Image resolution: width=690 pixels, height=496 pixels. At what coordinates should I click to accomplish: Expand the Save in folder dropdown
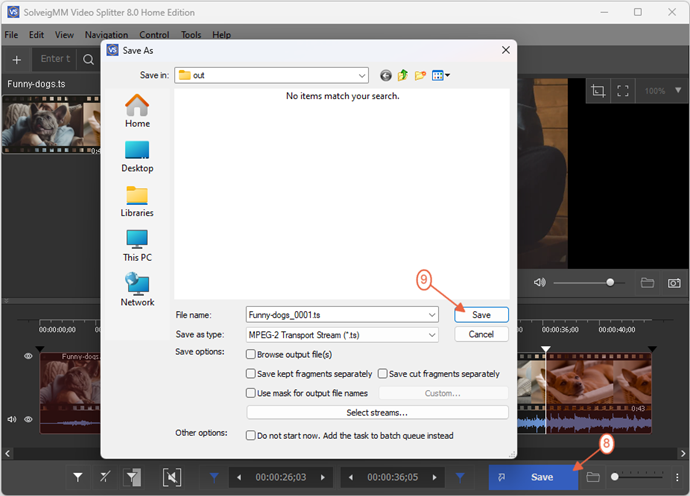[362, 76]
